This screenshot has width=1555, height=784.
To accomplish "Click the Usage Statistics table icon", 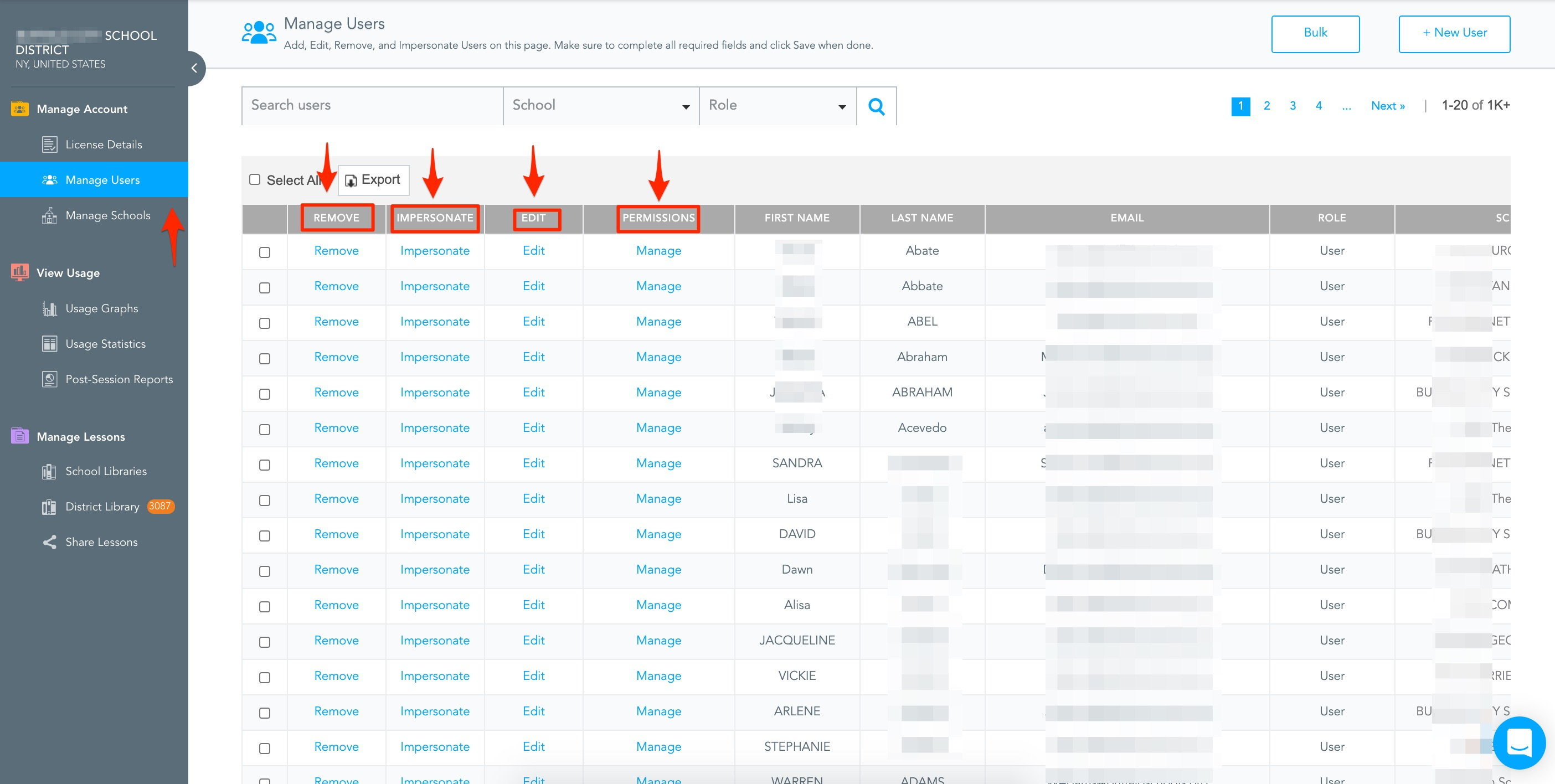I will [49, 344].
